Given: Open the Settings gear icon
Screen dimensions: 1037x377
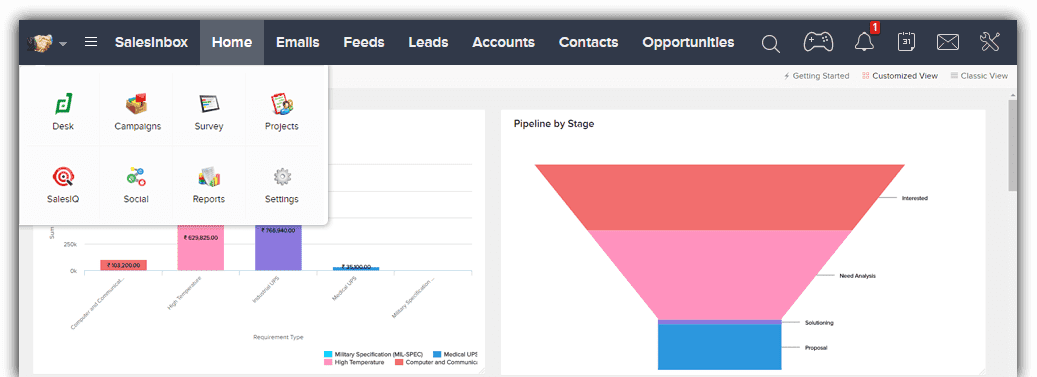Looking at the screenshot, I should 282,177.
